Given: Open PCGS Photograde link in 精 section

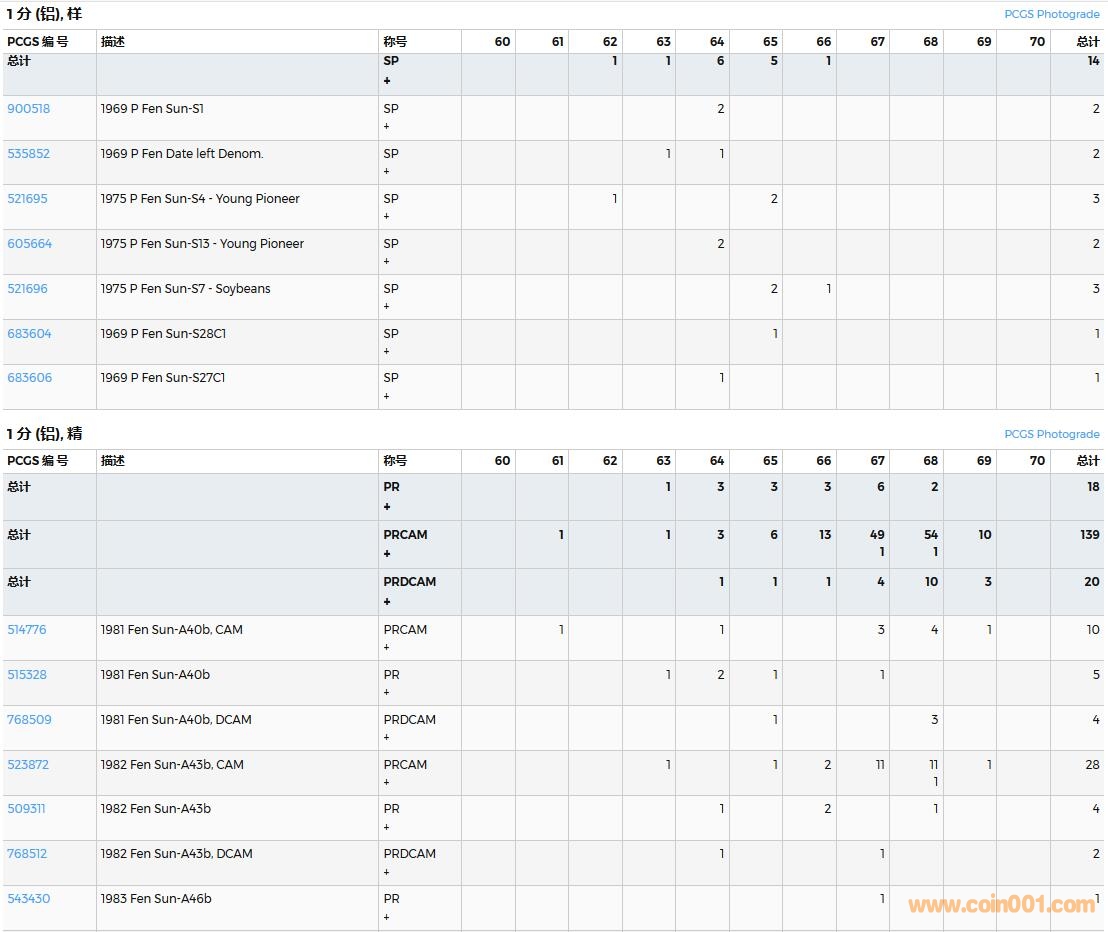Looking at the screenshot, I should coord(1051,435).
